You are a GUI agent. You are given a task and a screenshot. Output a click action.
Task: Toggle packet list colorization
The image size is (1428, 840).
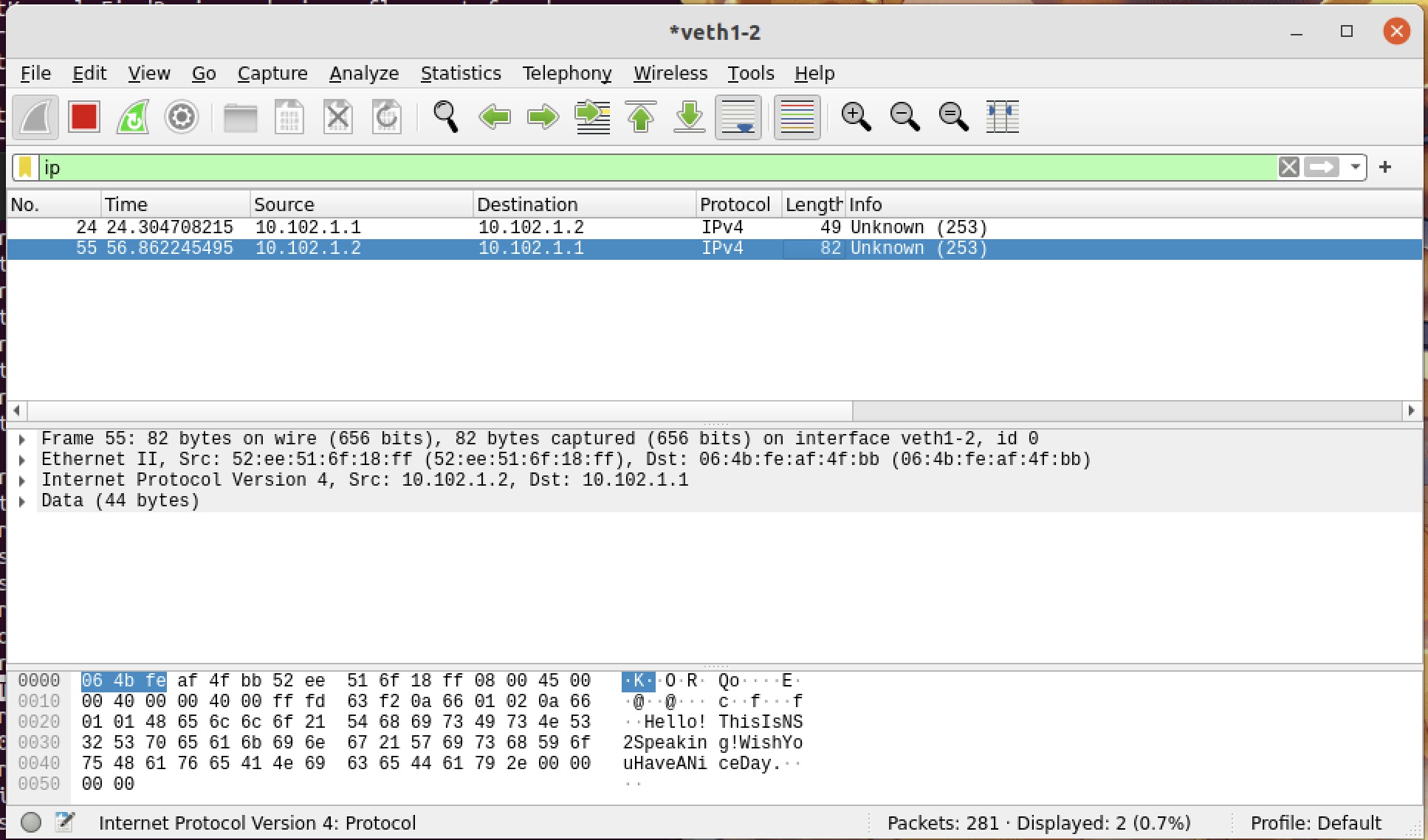coord(797,117)
